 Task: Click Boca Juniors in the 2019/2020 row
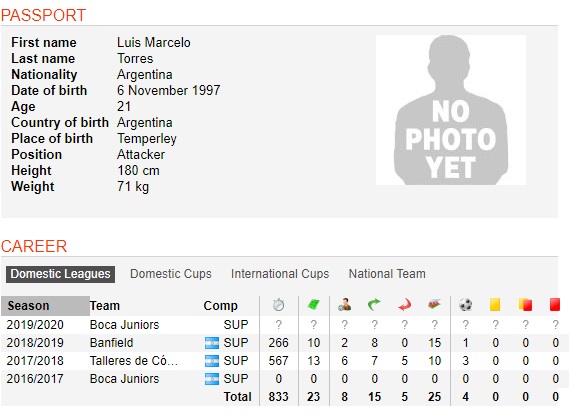click(x=124, y=325)
